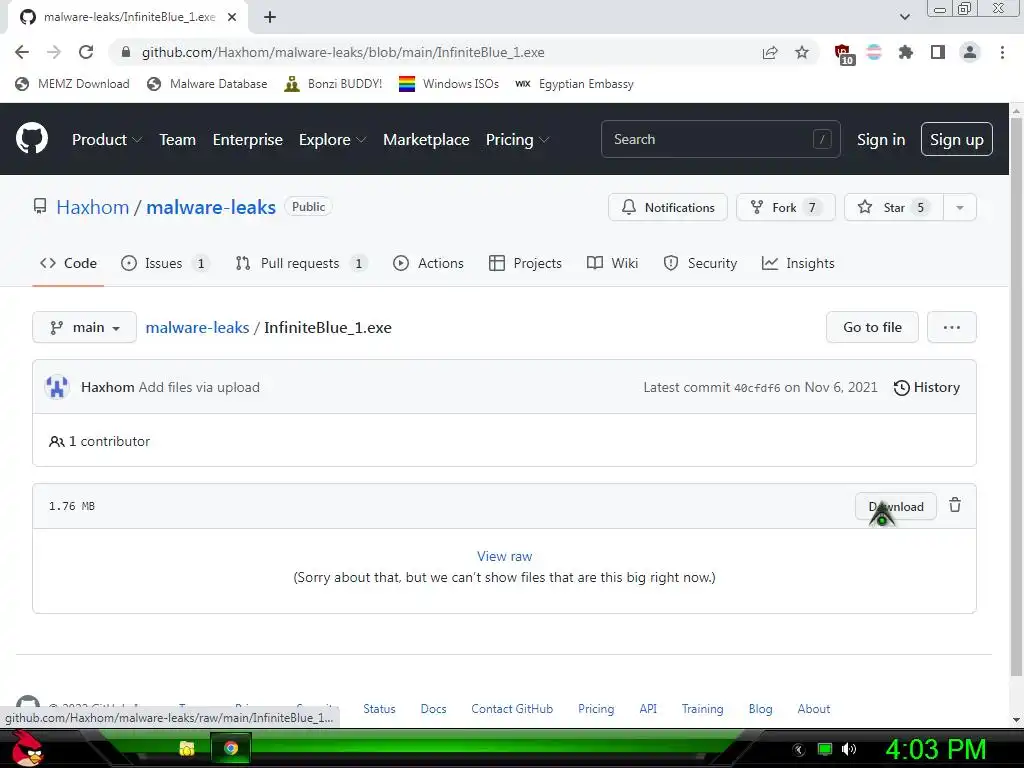1024x768 pixels.
Task: Expand the Pricing dropdown in header
Action: [x=517, y=139]
